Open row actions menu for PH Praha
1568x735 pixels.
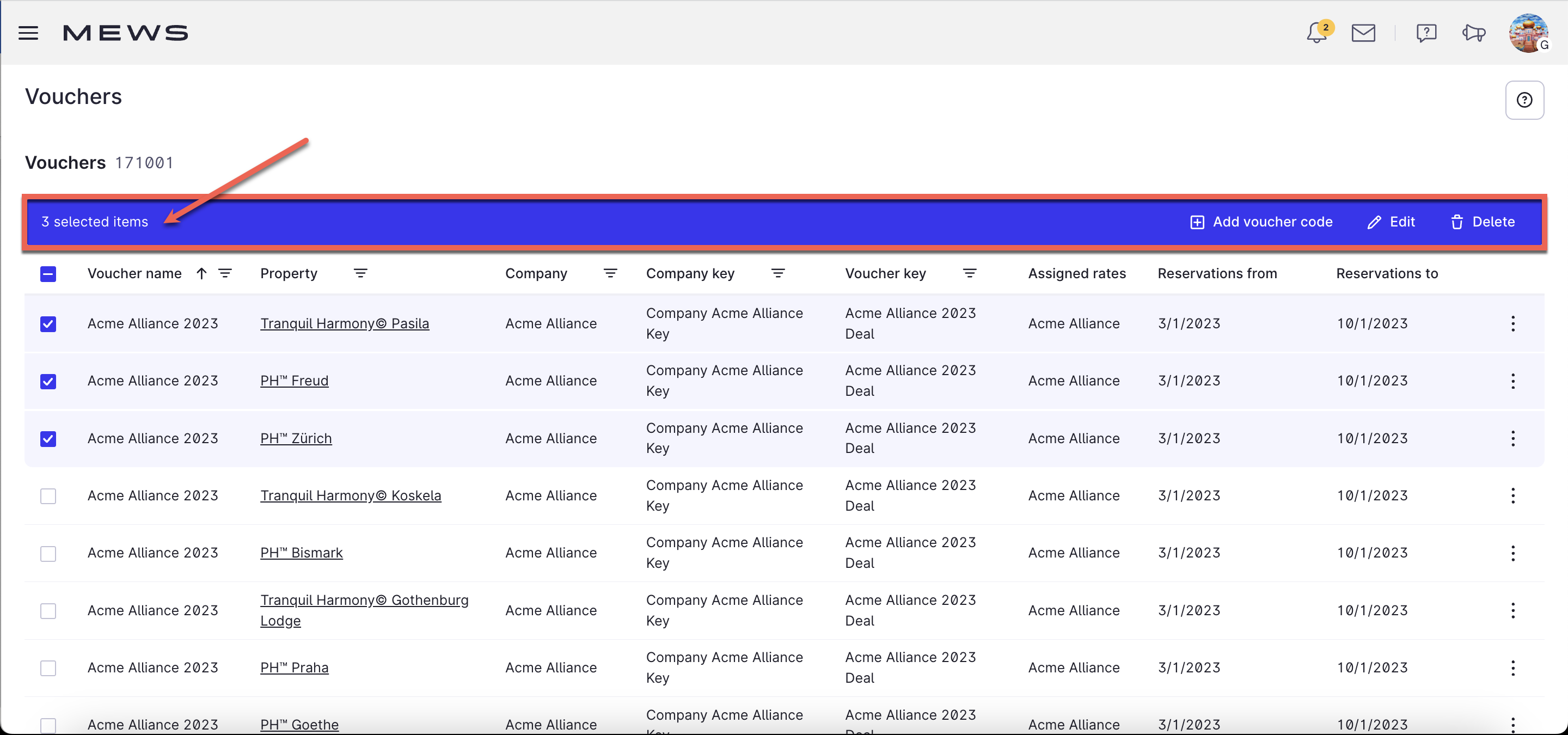1512,667
